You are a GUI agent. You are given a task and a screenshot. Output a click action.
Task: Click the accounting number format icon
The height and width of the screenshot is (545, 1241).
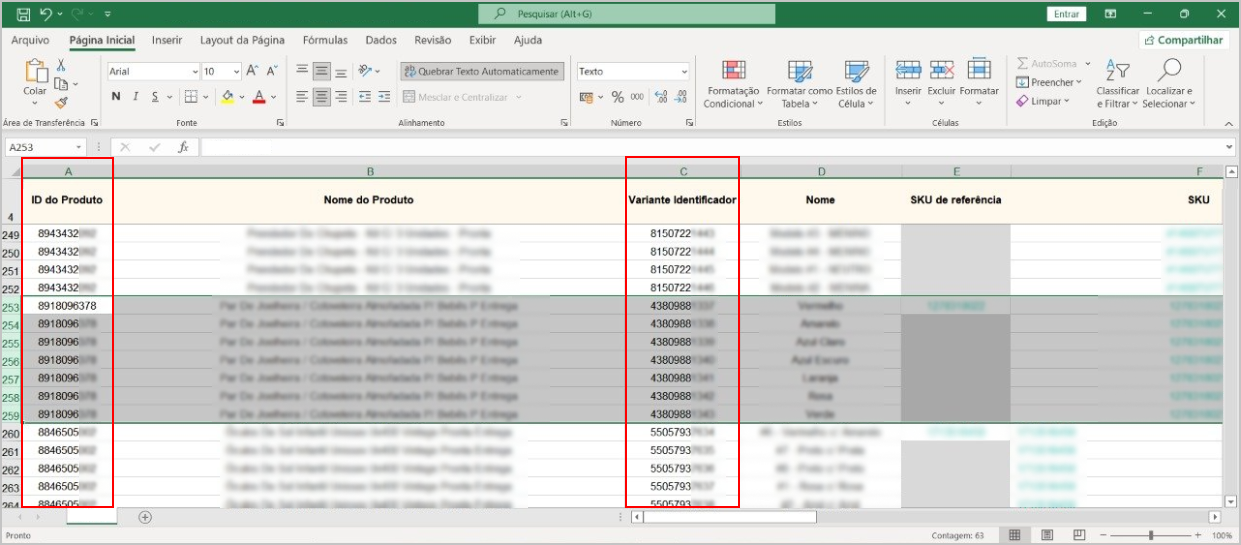pyautogui.click(x=587, y=97)
